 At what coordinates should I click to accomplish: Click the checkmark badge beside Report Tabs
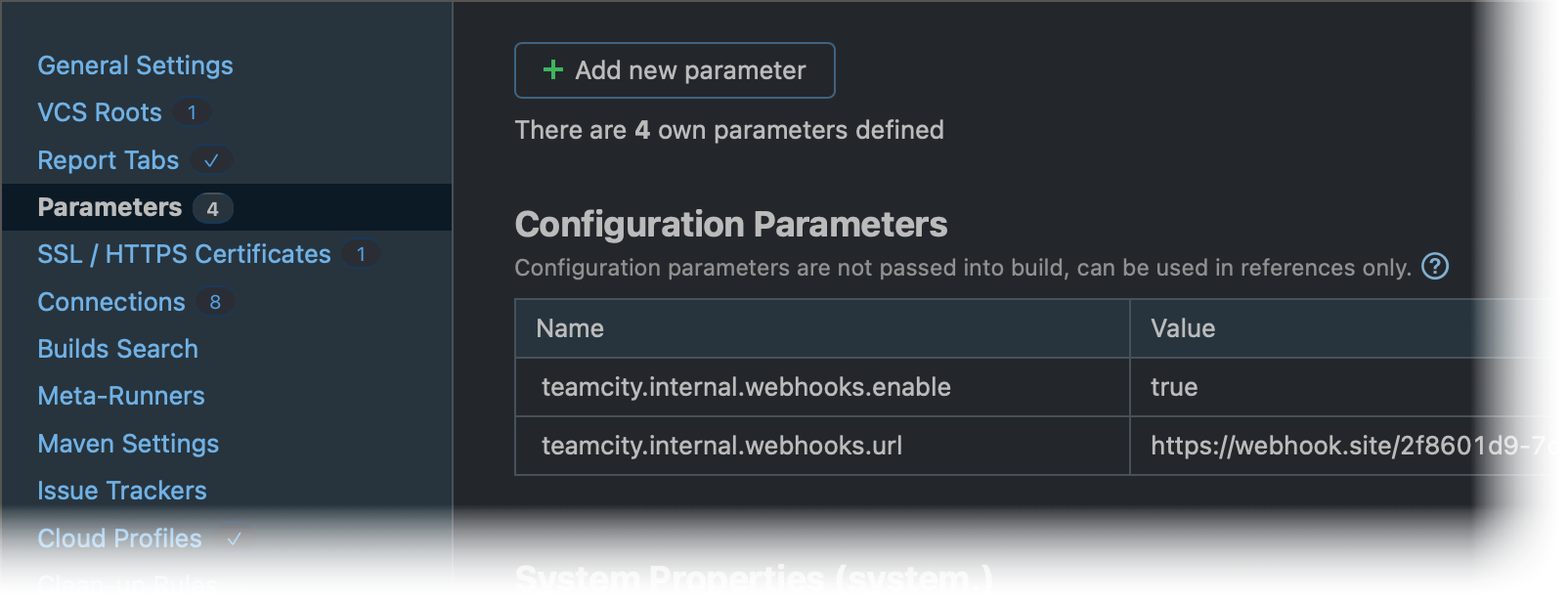coord(213,160)
